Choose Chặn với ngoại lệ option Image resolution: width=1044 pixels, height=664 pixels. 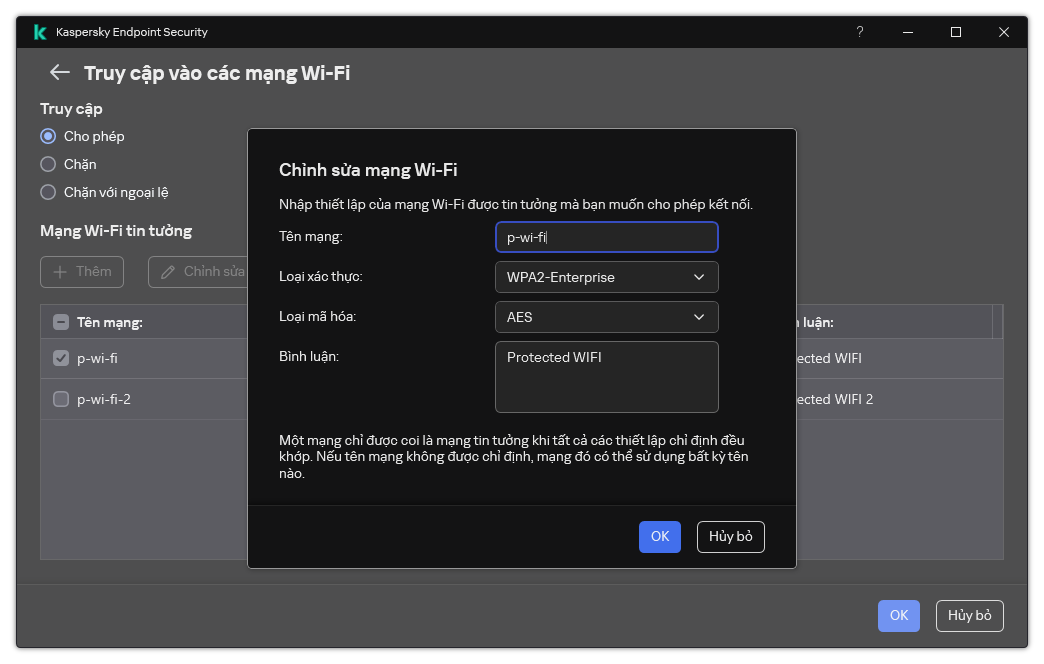48,192
